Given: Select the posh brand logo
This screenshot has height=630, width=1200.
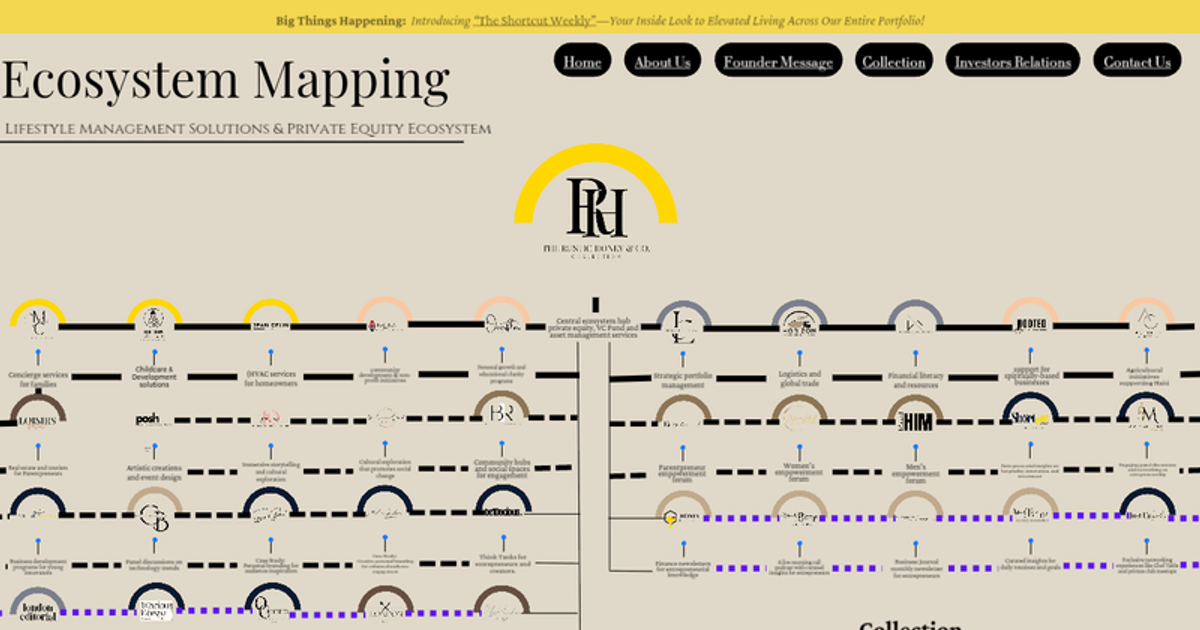Looking at the screenshot, I should pyautogui.click(x=145, y=418).
